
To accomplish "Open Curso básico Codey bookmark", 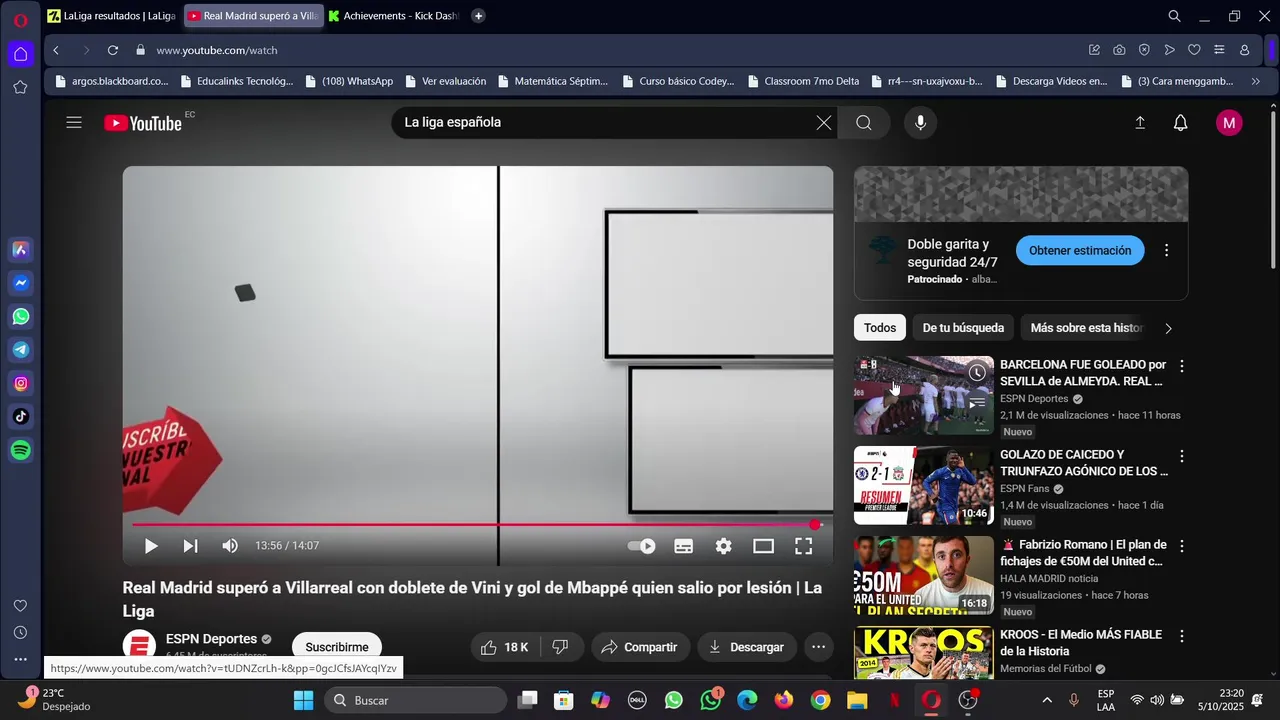I will click(x=678, y=81).
